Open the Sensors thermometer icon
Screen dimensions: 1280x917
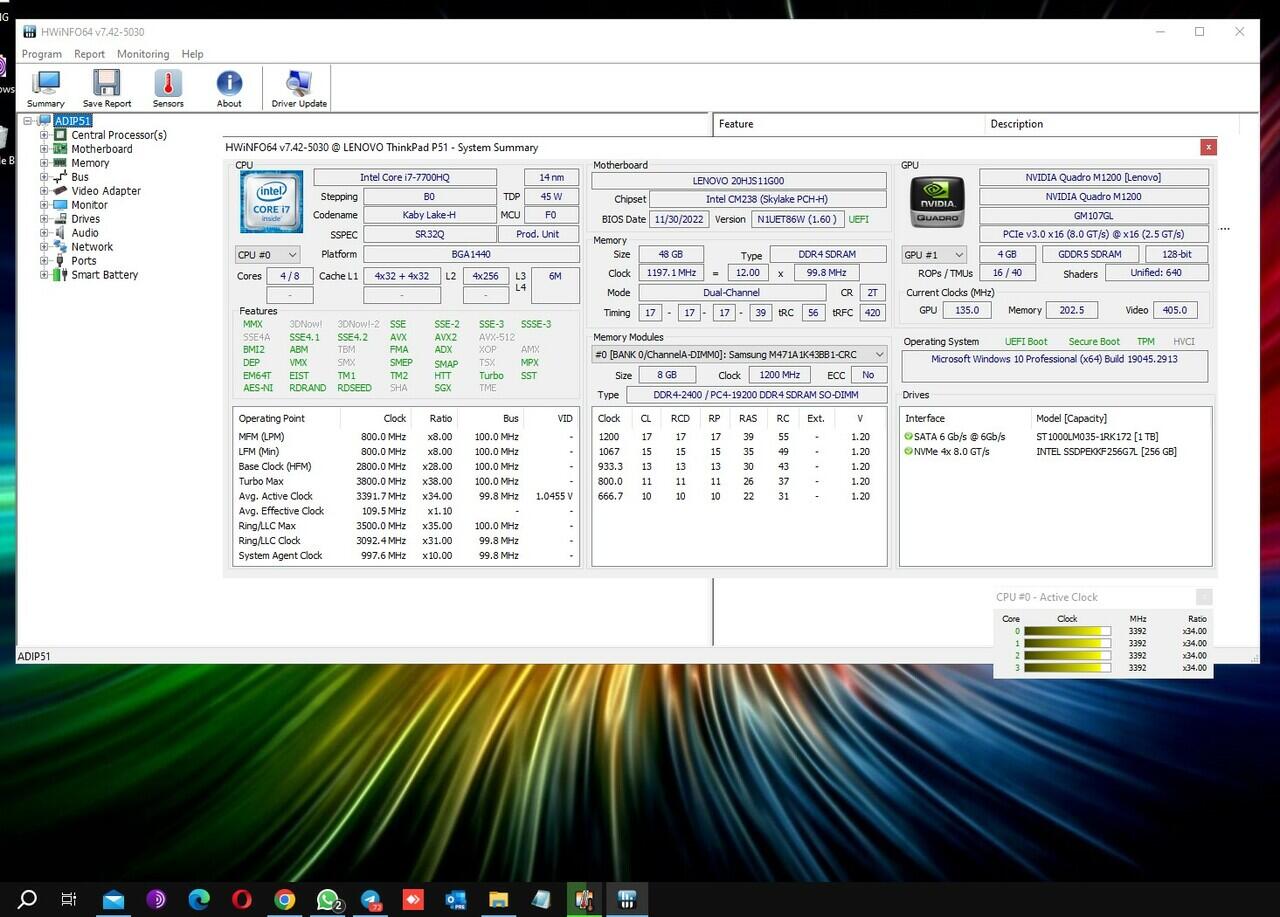(168, 88)
